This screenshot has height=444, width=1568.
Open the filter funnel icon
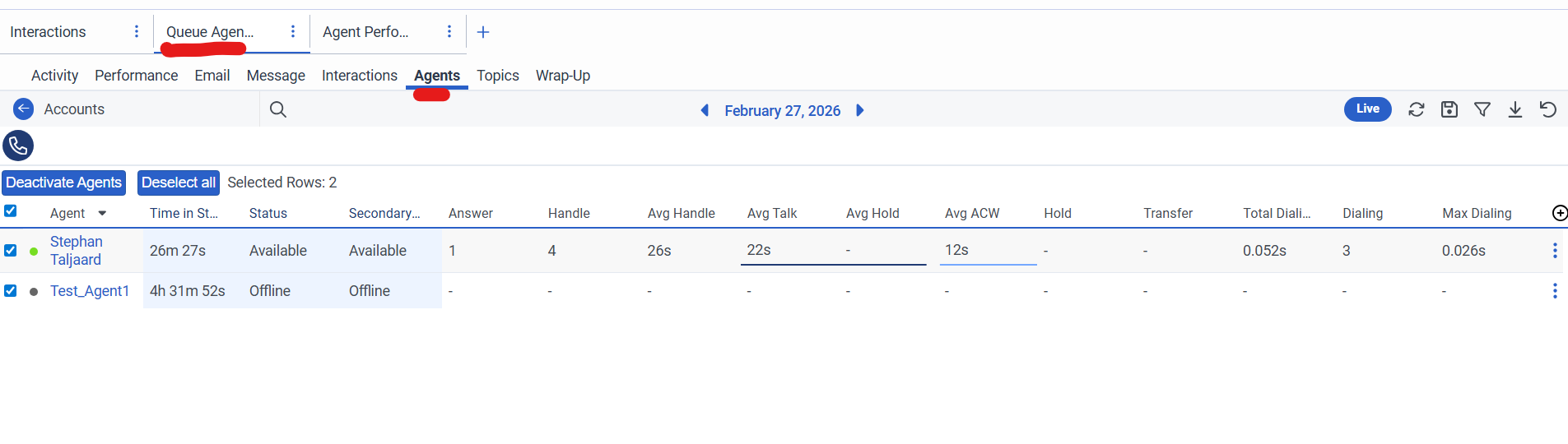1482,109
